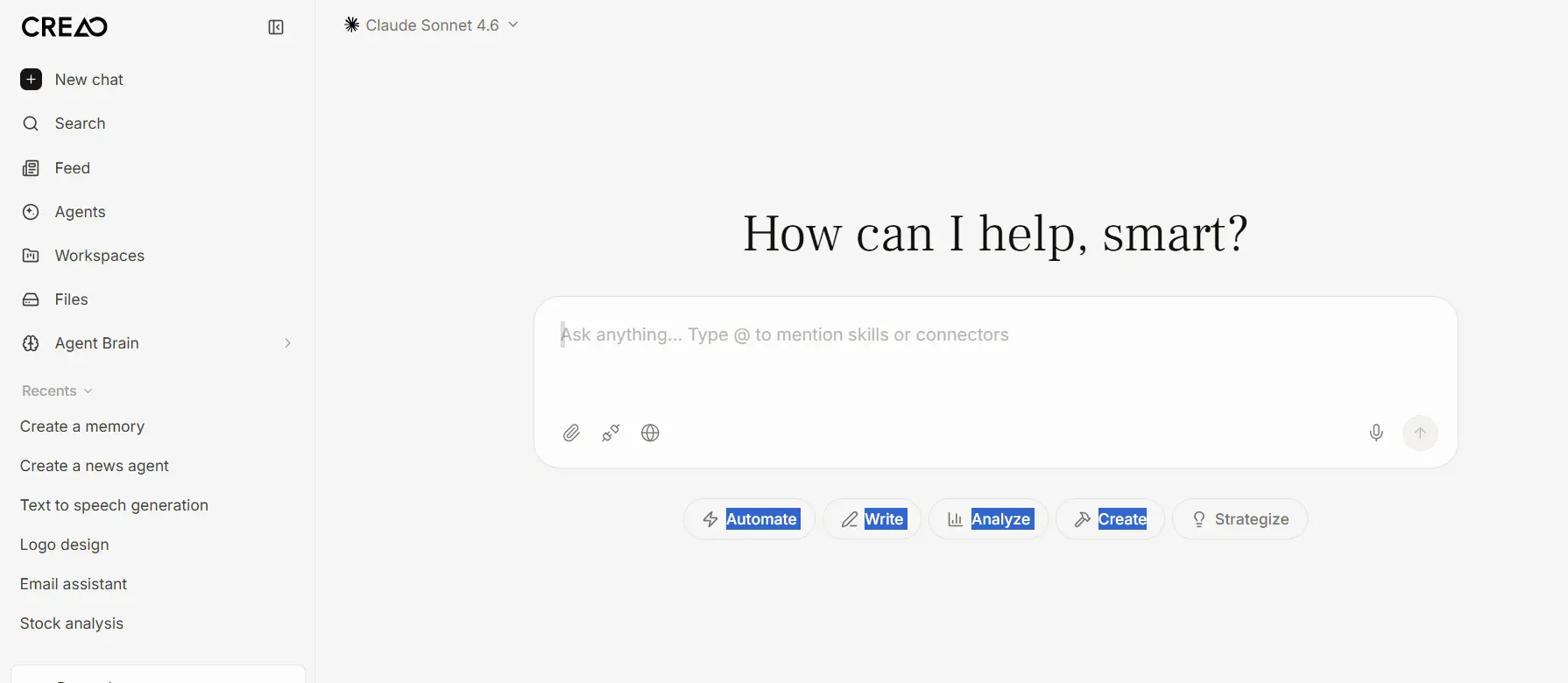
Task: Open recent chat Email assistant
Action: coord(74,584)
